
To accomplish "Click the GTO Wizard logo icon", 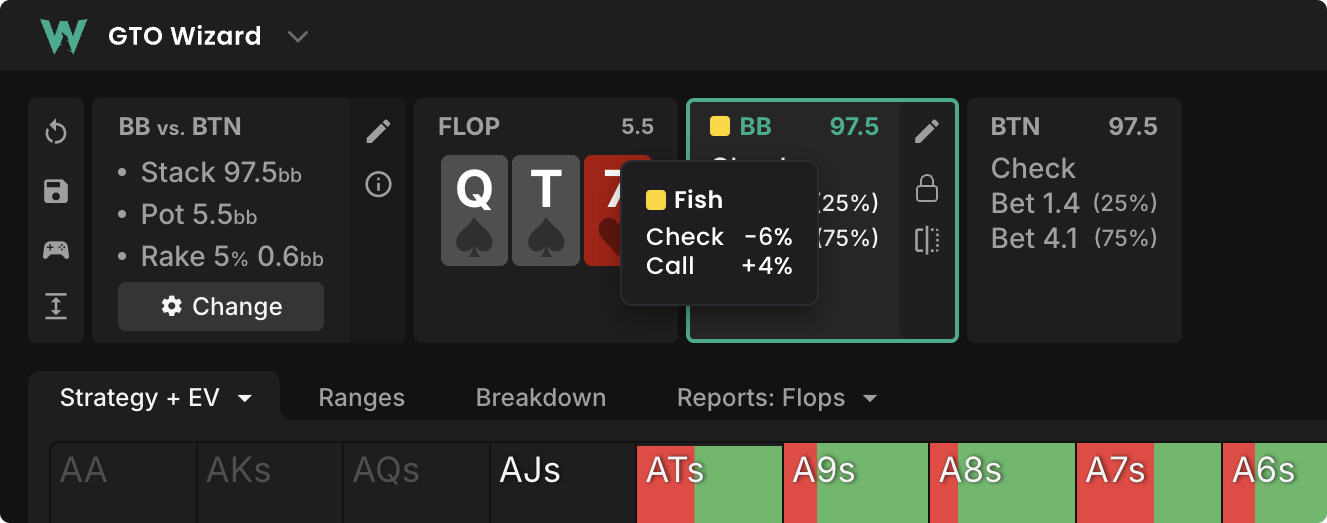I will (x=58, y=36).
